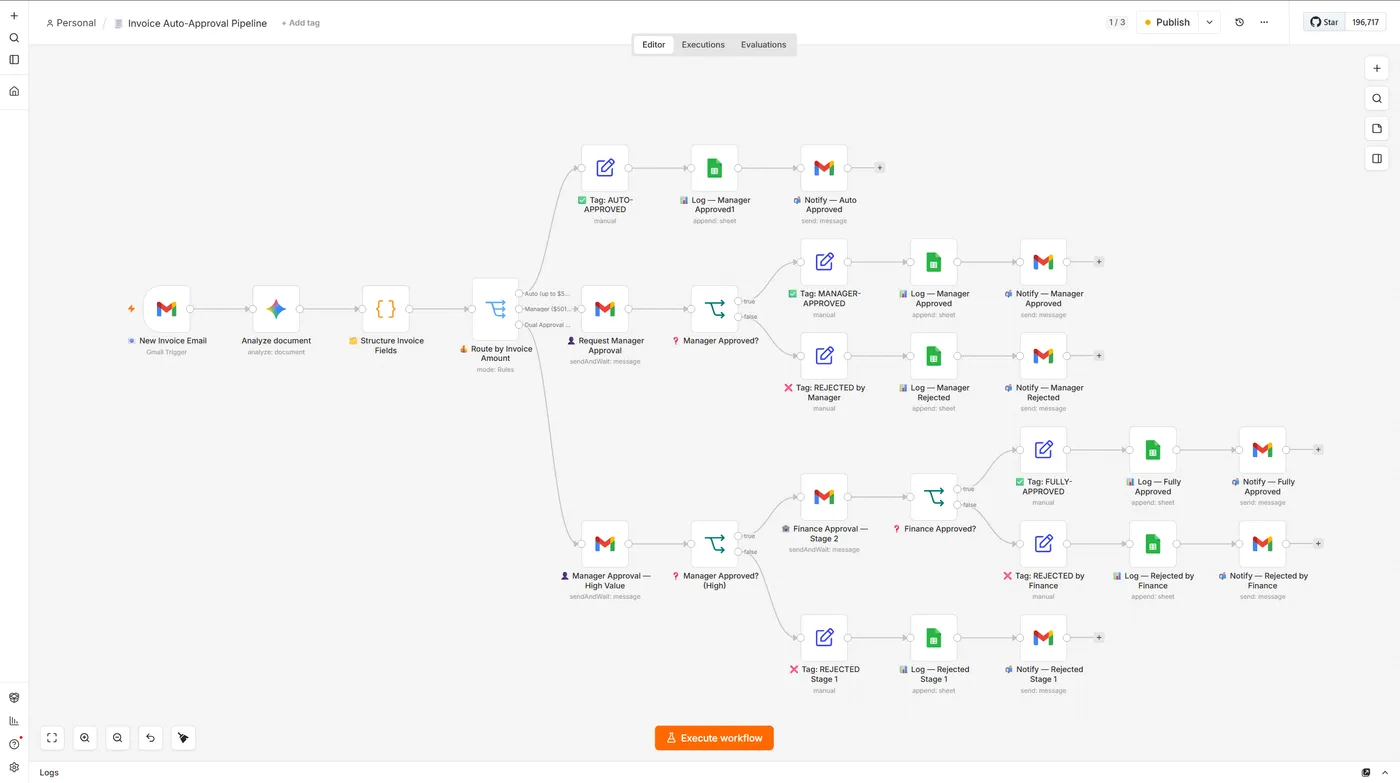1400x783 pixels.
Task: Add node after Notify — Auto Approved plus
Action: [x=880, y=168]
